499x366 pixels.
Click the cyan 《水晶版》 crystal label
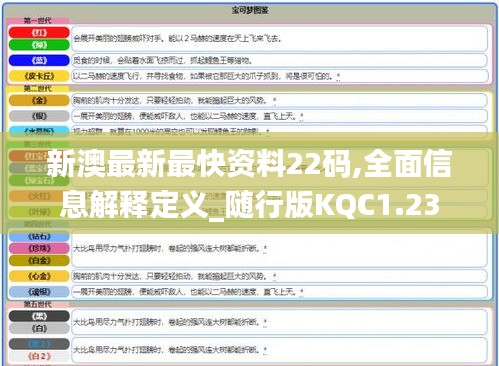39,130
